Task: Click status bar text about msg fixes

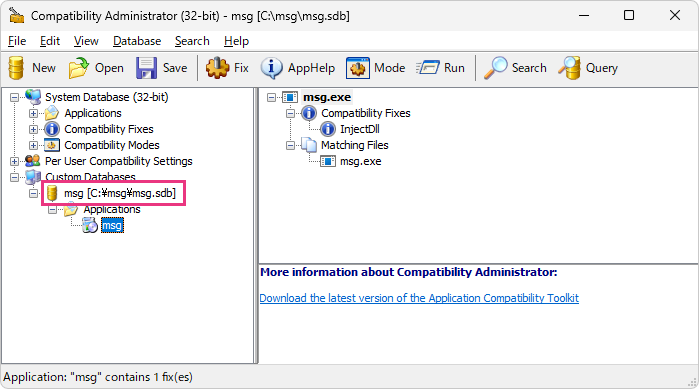Action: tap(98, 377)
